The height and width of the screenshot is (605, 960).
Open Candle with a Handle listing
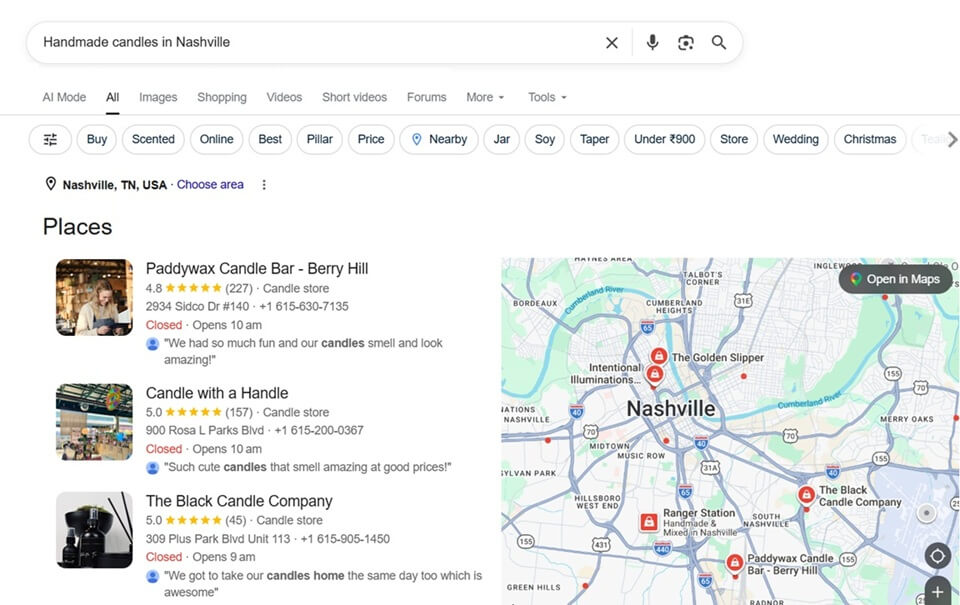217,393
